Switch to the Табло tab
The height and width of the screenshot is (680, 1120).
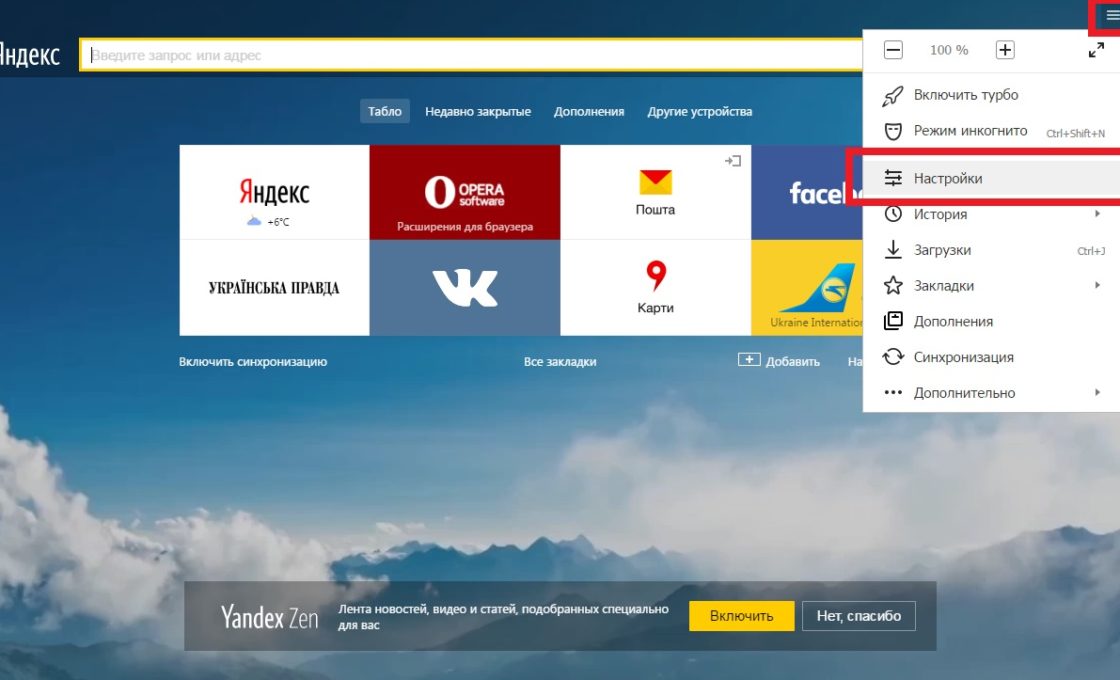[385, 111]
